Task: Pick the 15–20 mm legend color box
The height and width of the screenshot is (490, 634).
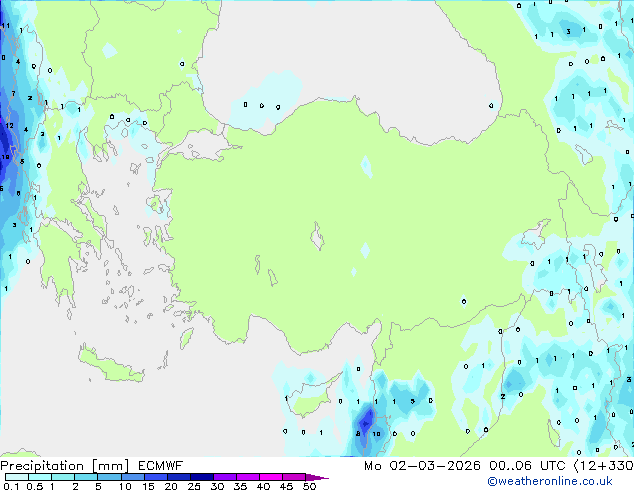Action: 155,477
